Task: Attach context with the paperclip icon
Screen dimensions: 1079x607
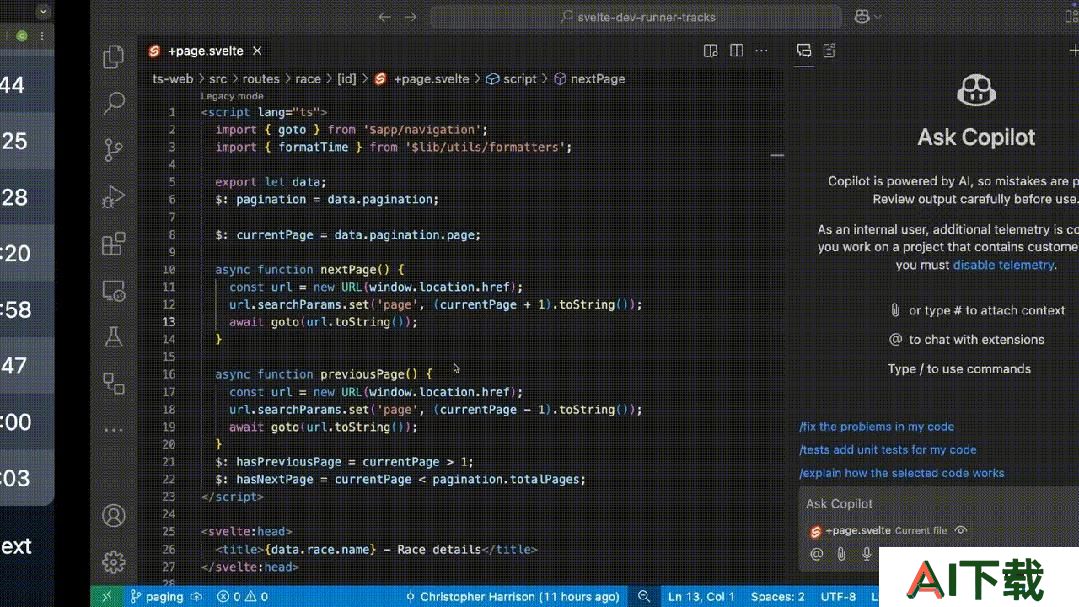Action: click(x=841, y=554)
